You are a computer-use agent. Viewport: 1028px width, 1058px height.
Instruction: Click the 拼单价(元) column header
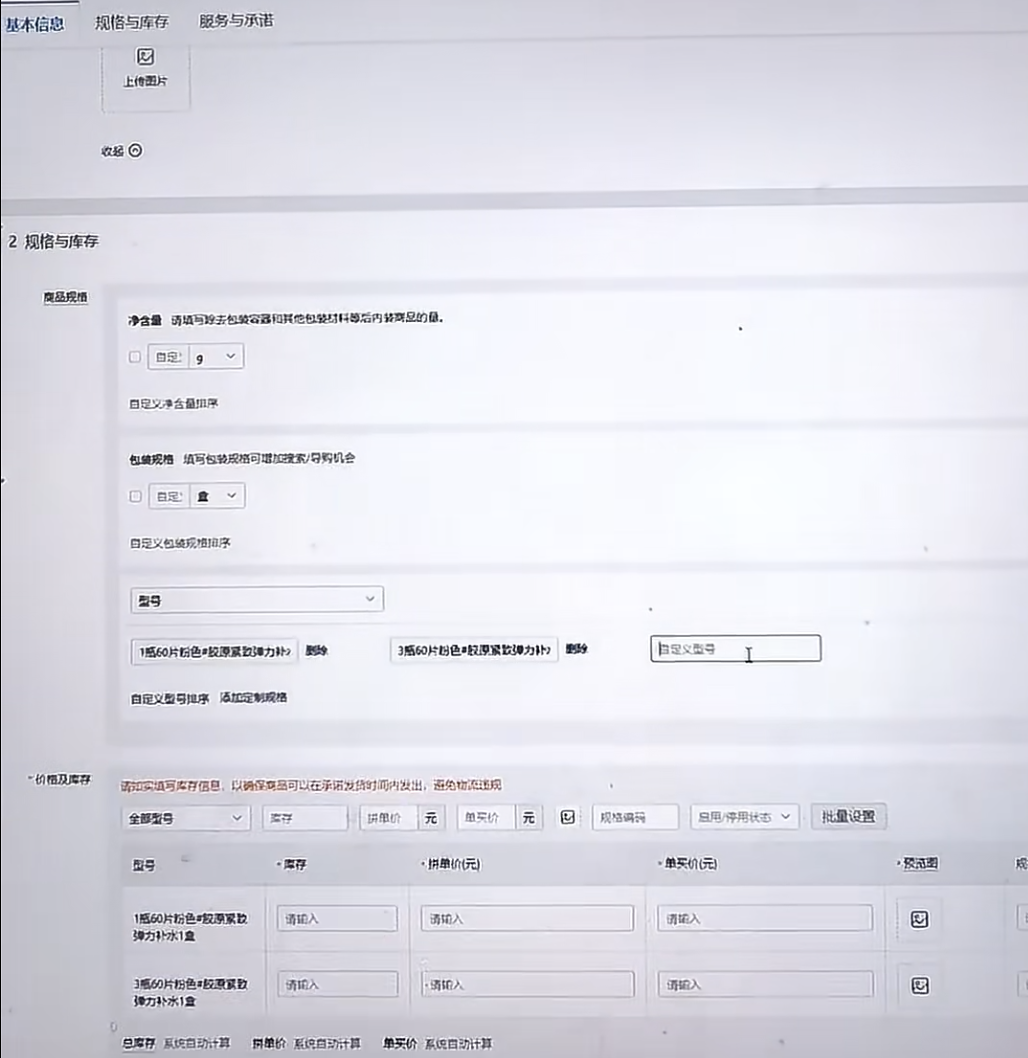(x=454, y=864)
